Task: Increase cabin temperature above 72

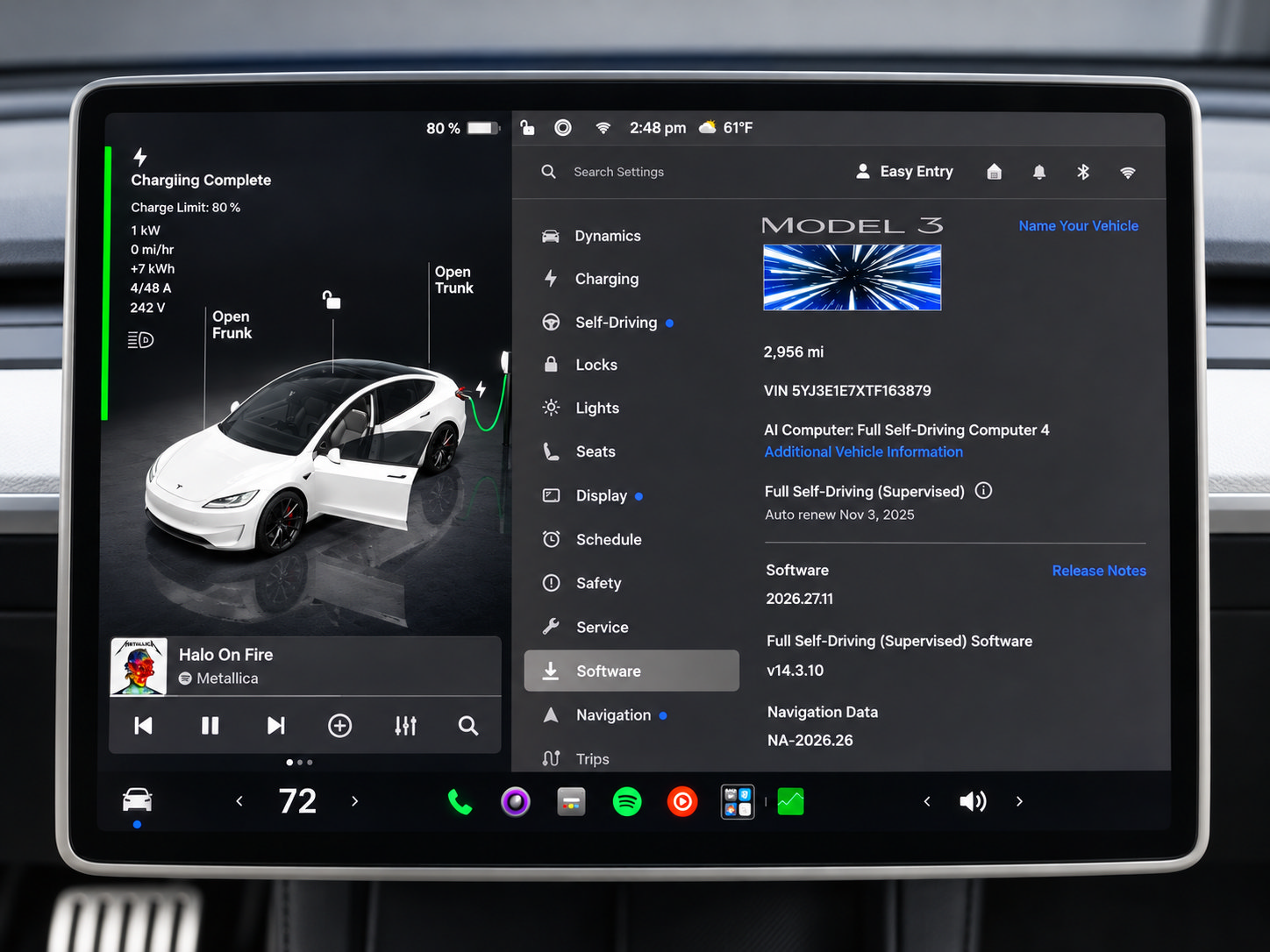Action: [x=354, y=801]
